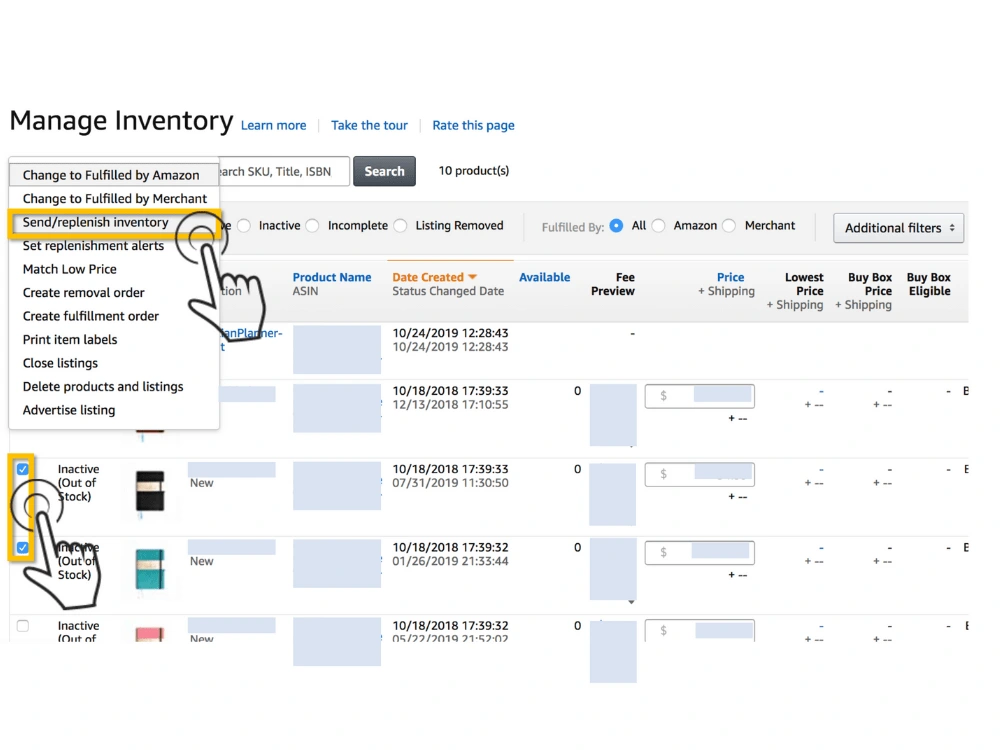Sort by the Product Name column
Image resolution: width=1000 pixels, height=750 pixels.
click(x=332, y=277)
